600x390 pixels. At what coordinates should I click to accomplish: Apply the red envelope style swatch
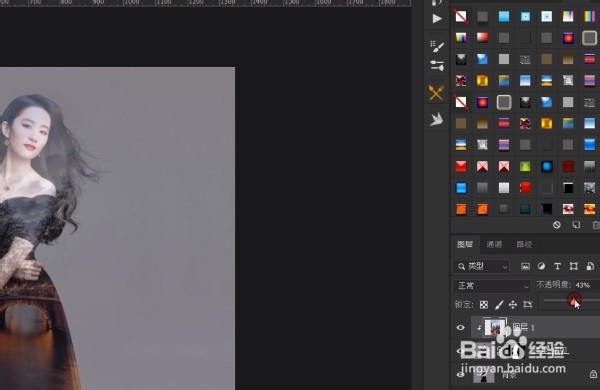461,166
